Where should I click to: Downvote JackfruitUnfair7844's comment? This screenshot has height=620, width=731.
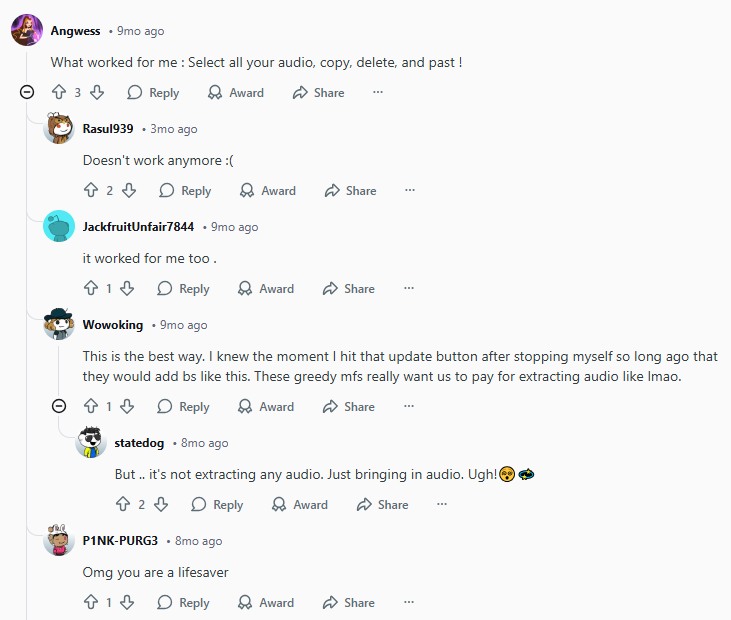127,289
